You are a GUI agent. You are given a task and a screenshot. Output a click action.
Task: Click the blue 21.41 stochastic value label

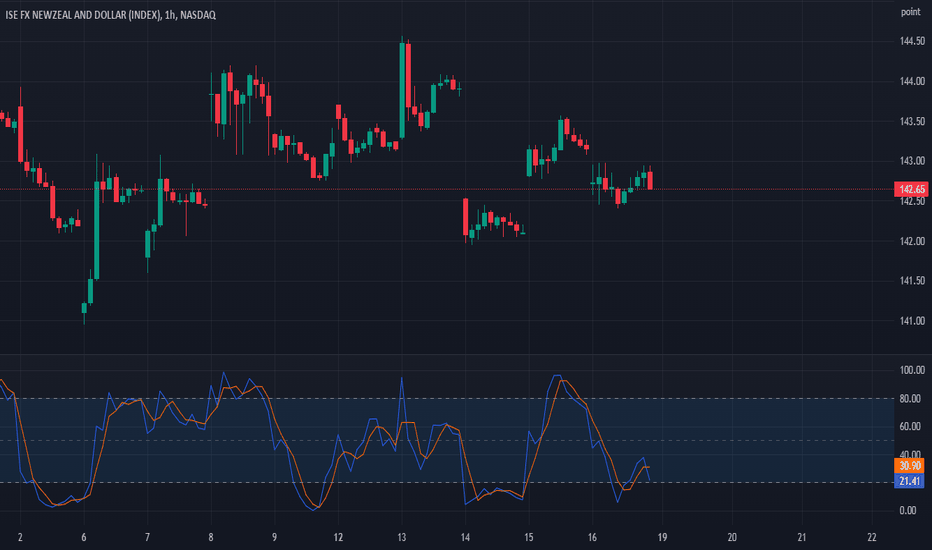(x=909, y=481)
